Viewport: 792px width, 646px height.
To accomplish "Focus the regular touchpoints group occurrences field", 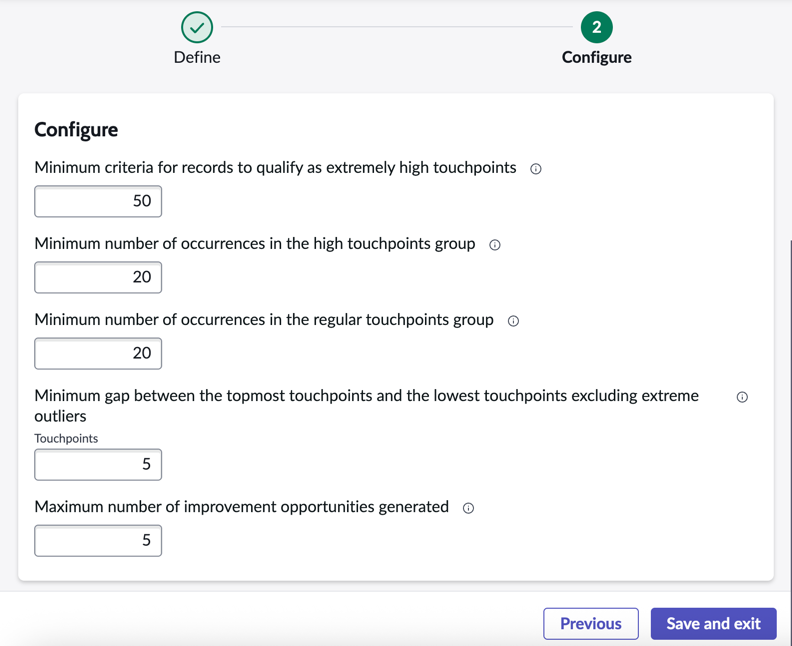I will [98, 354].
